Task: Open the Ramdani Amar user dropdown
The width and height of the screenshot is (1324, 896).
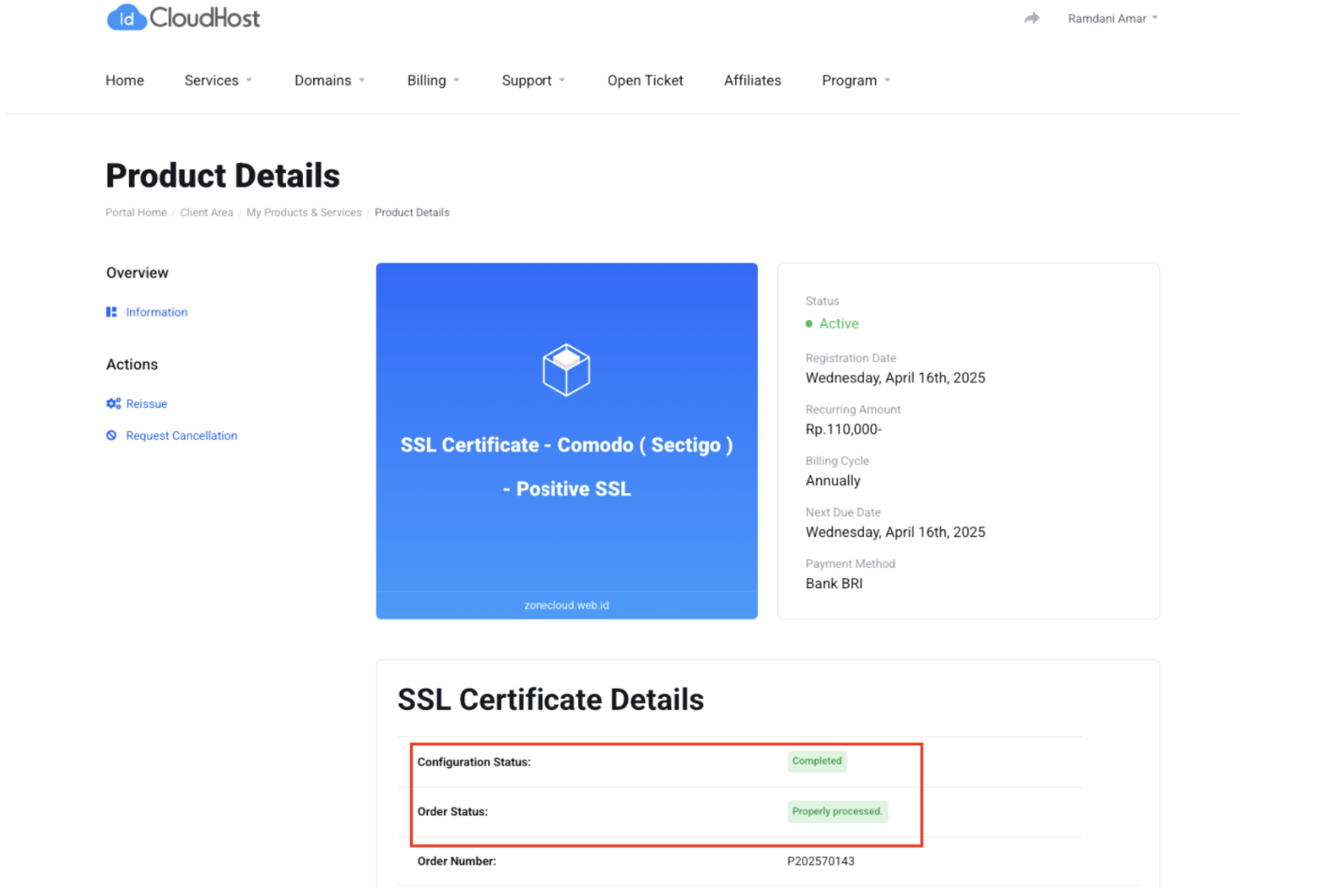Action: point(1113,18)
